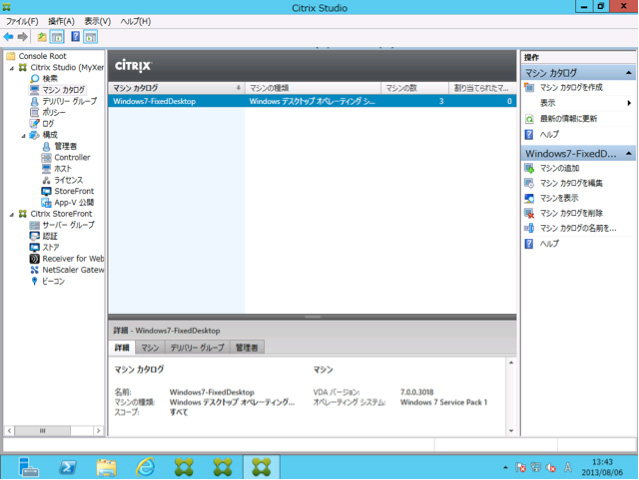Open the 操作(A) menu

61,21
